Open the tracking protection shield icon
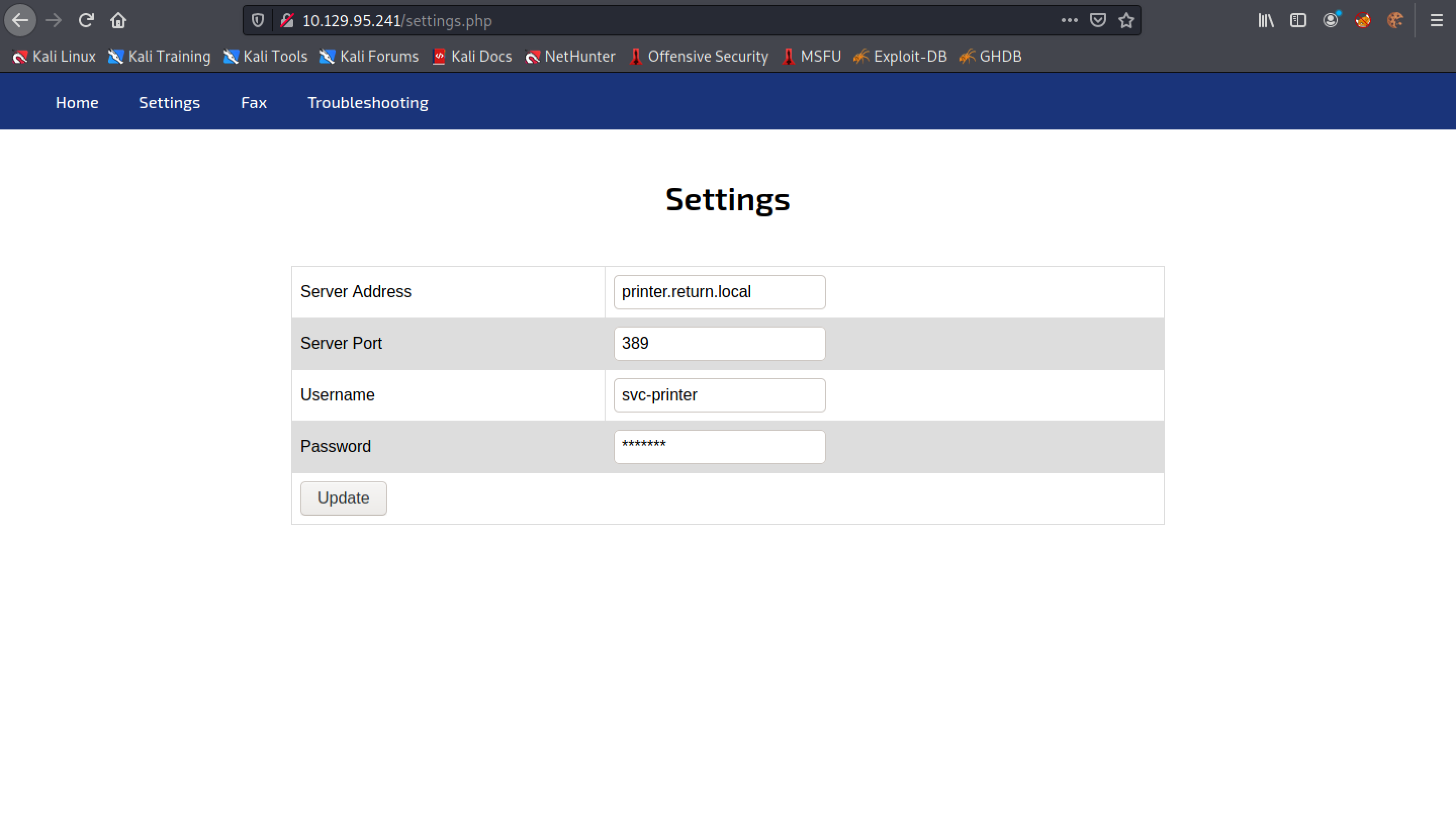This screenshot has height=817, width=1456. point(258,21)
